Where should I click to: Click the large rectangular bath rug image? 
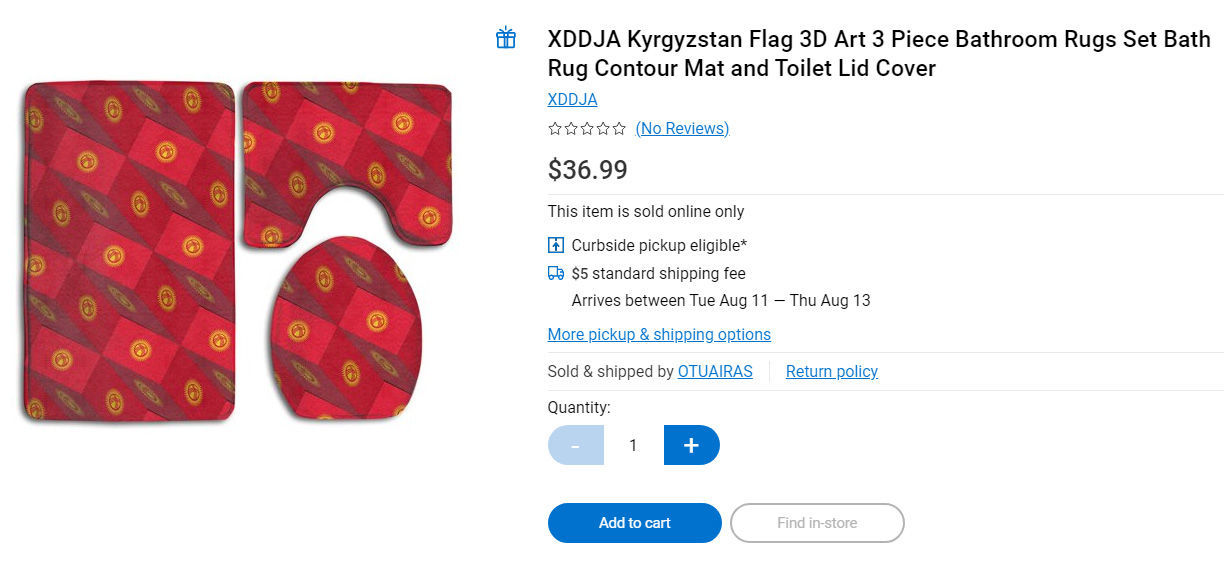(128, 250)
